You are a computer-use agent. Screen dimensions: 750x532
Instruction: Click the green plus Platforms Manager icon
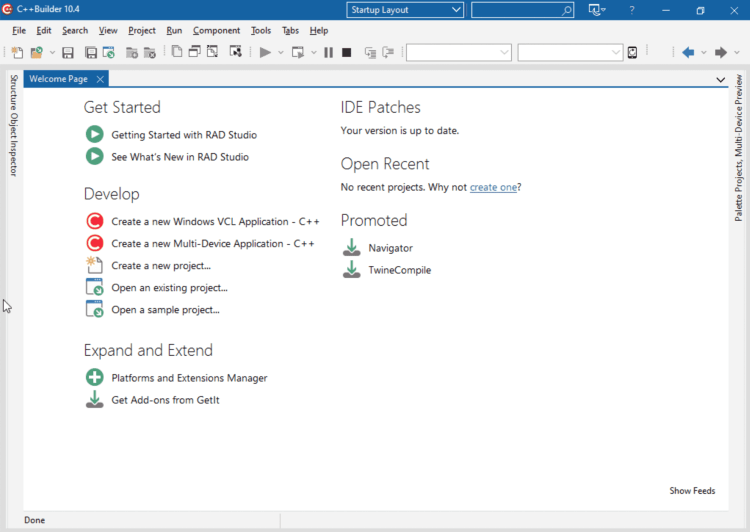click(x=95, y=377)
